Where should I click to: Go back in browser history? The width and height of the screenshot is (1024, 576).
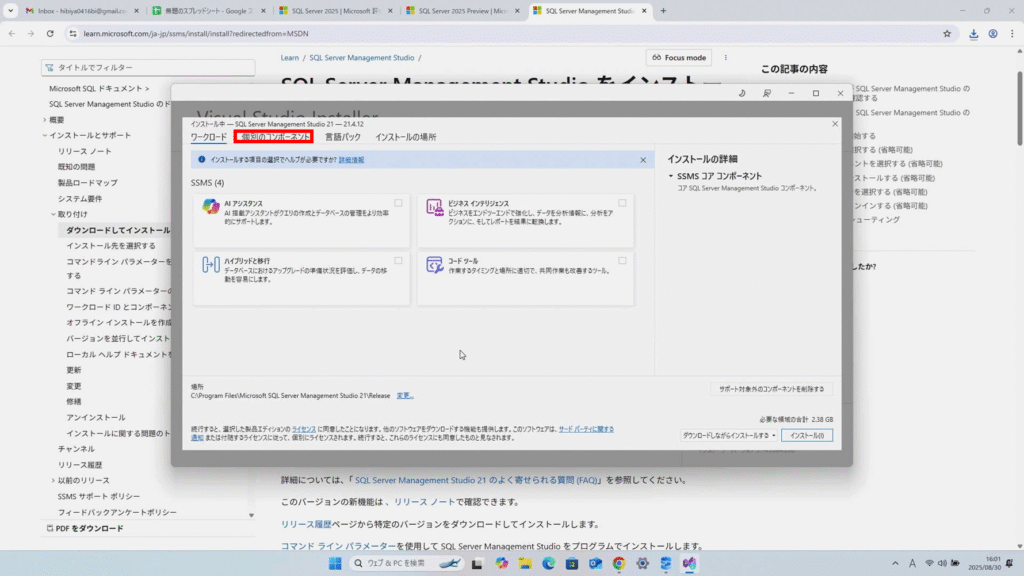pyautogui.click(x=12, y=33)
